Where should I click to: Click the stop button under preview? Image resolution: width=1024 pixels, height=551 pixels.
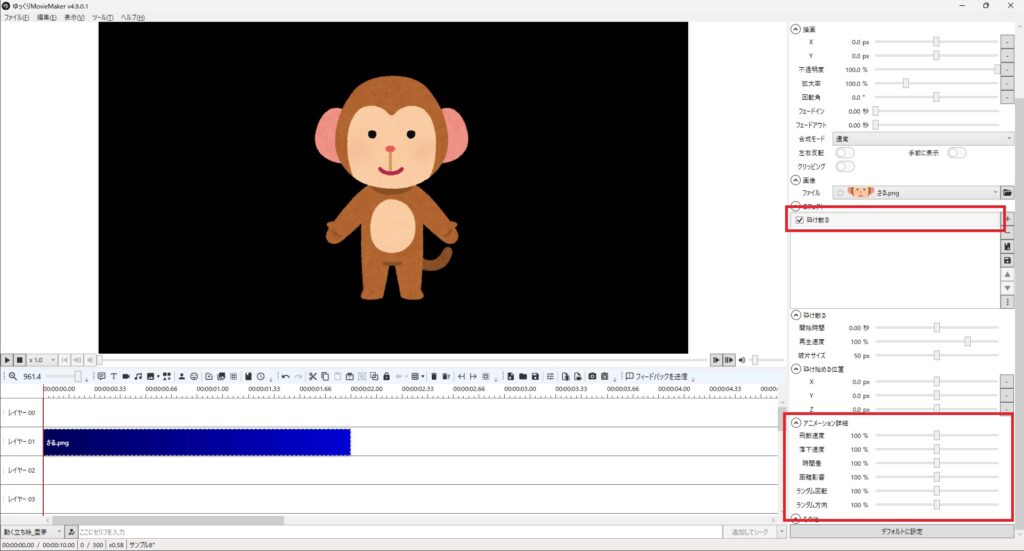point(20,360)
